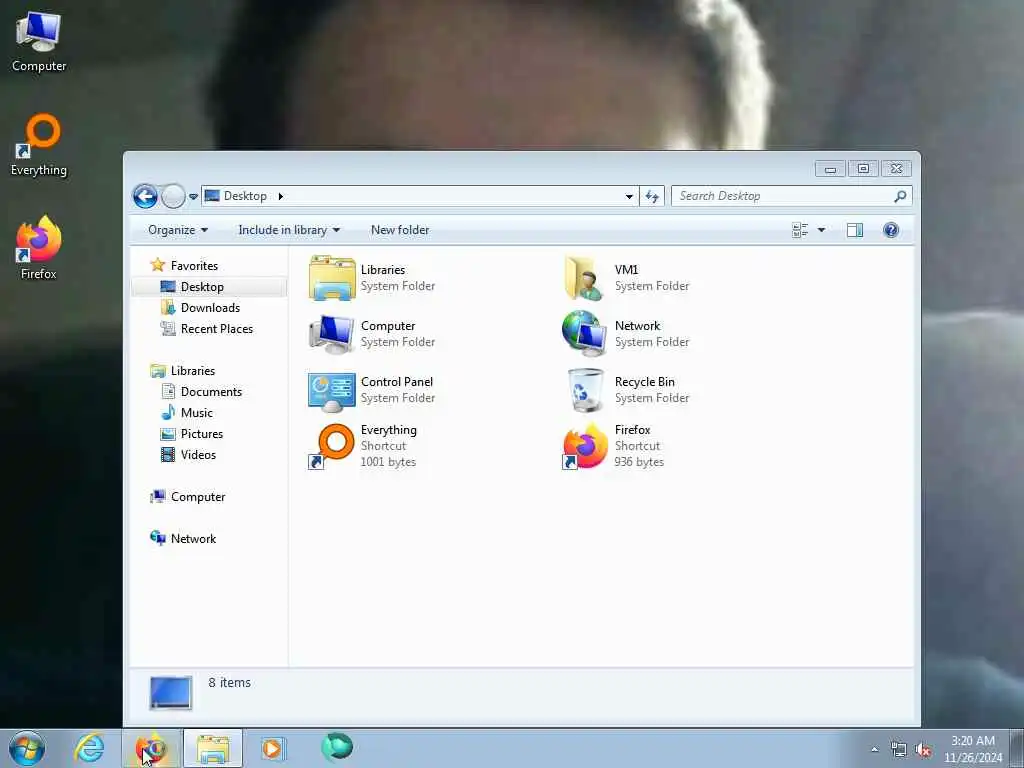Click Windows Explorer taskbar button
The height and width of the screenshot is (768, 1024).
click(213, 748)
